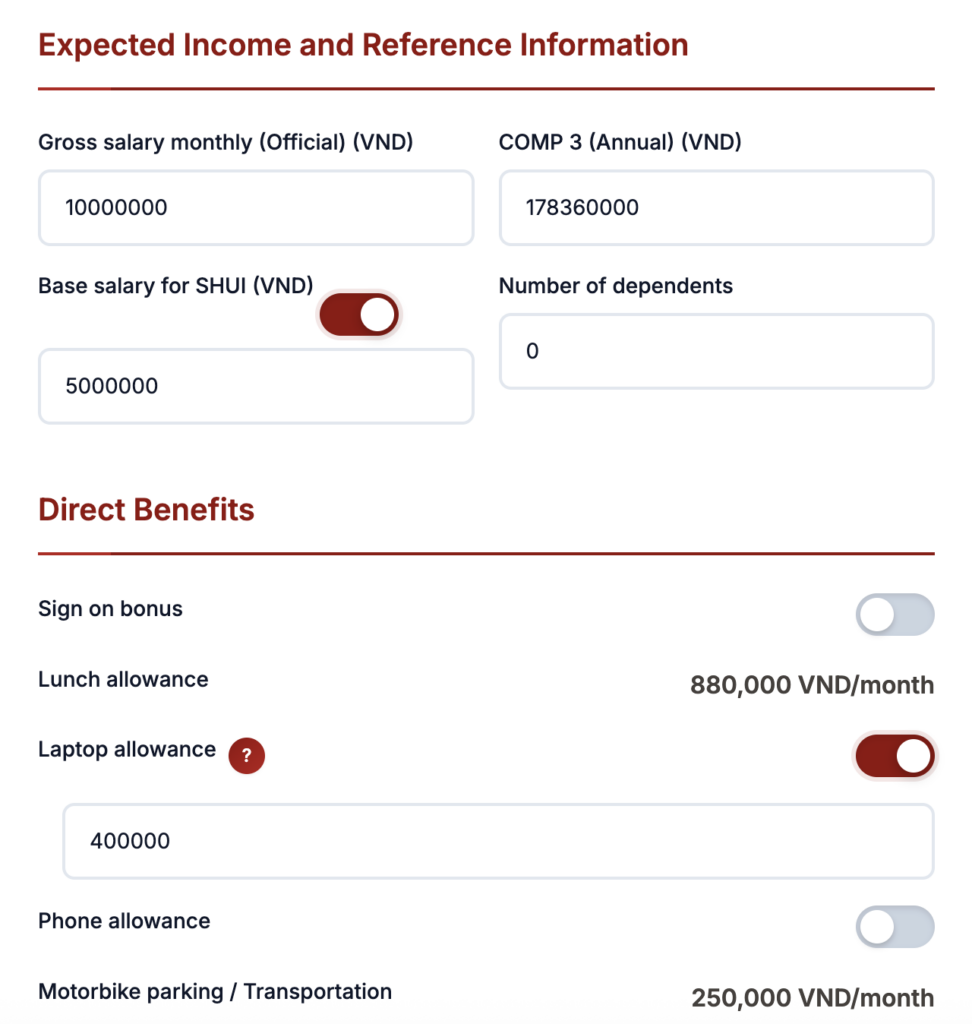
Task: Select the Number of dependents field
Action: pos(716,351)
